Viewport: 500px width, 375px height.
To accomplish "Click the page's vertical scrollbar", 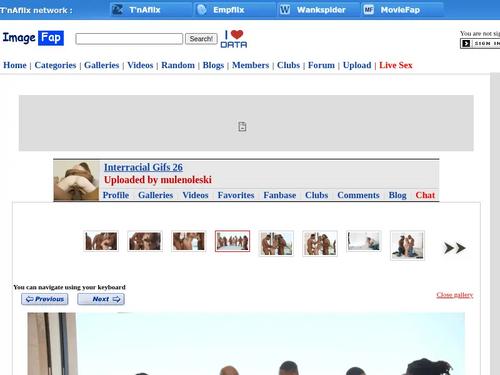I will click(495, 223).
